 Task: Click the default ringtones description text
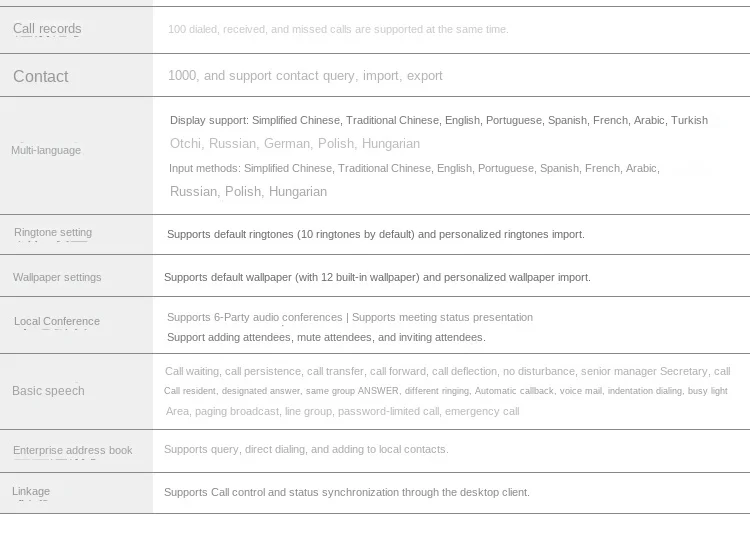(375, 234)
